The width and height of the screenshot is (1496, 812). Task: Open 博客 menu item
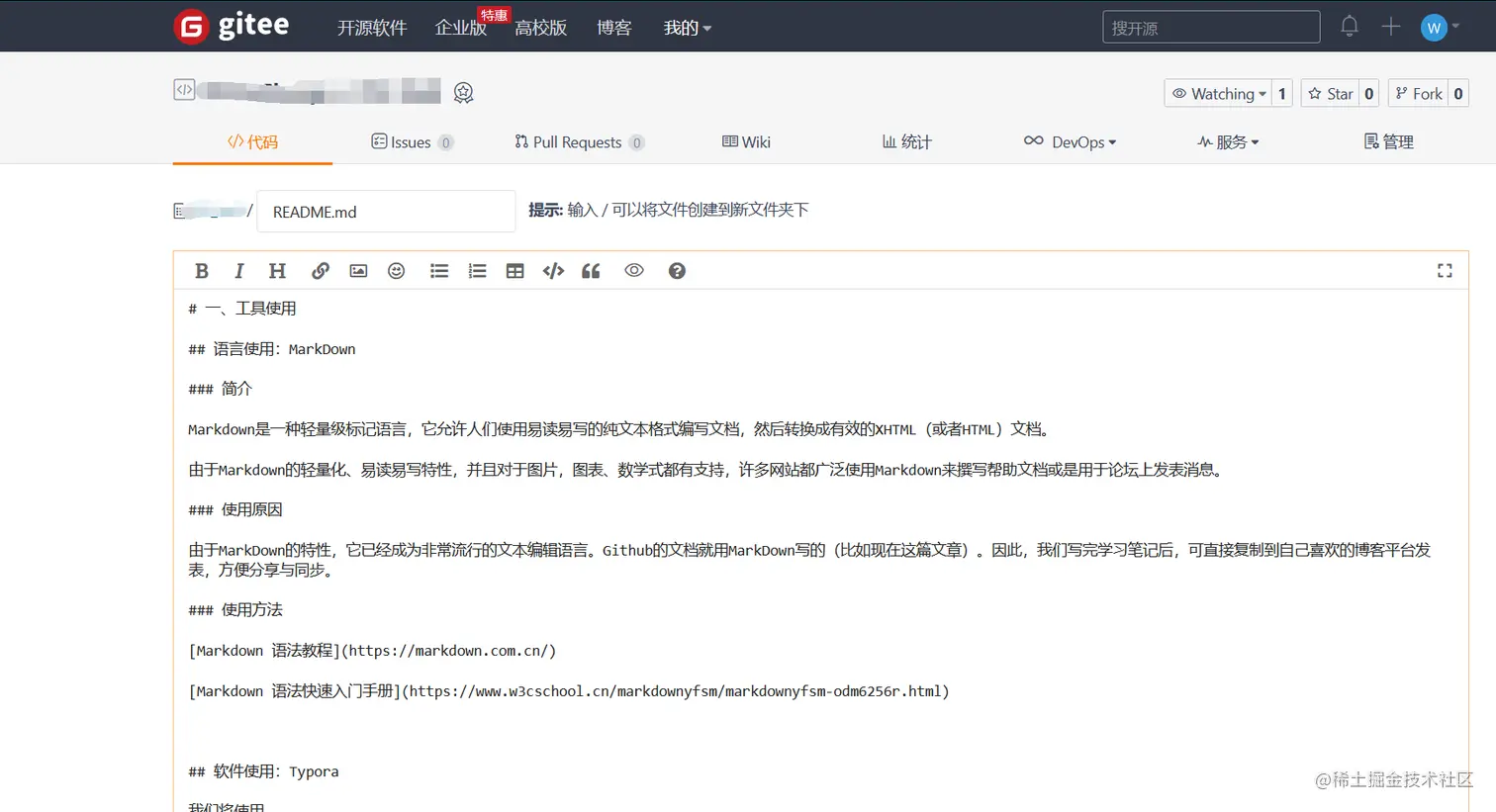click(614, 28)
